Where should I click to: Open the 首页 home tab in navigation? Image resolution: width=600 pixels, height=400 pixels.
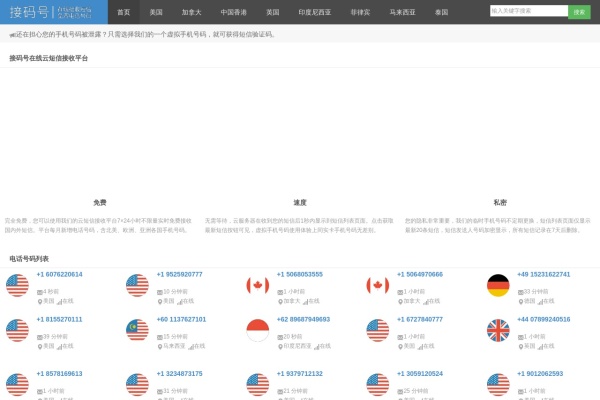[123, 12]
